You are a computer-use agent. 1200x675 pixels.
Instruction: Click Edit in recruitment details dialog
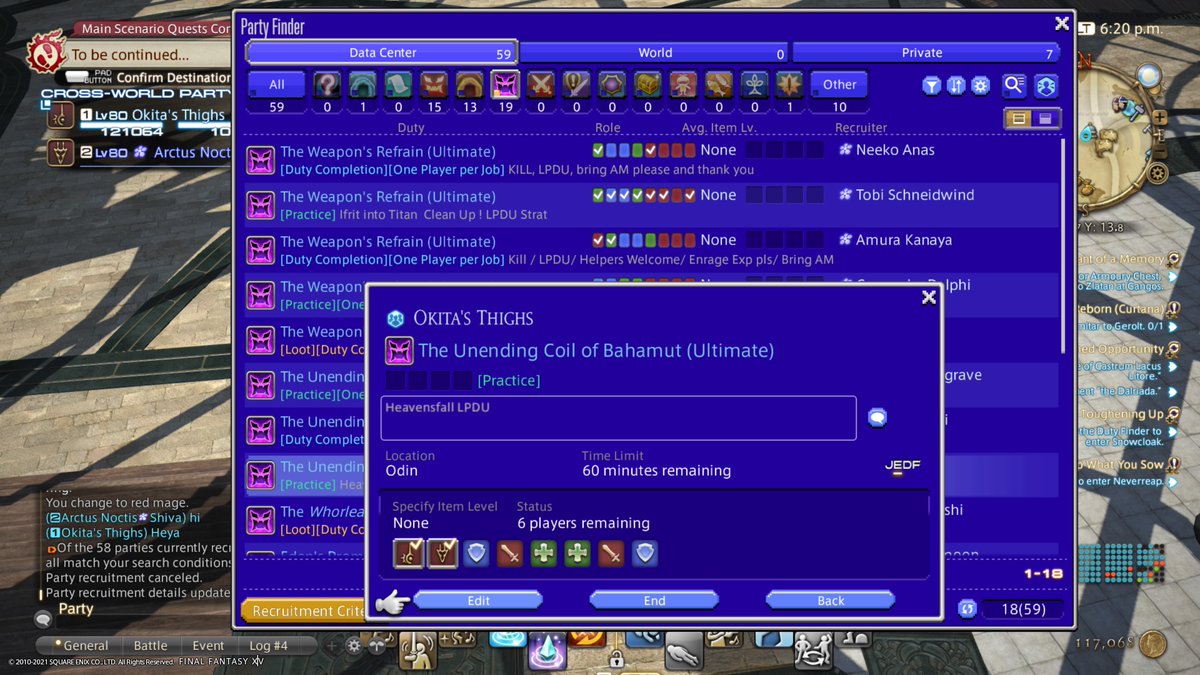click(x=478, y=601)
